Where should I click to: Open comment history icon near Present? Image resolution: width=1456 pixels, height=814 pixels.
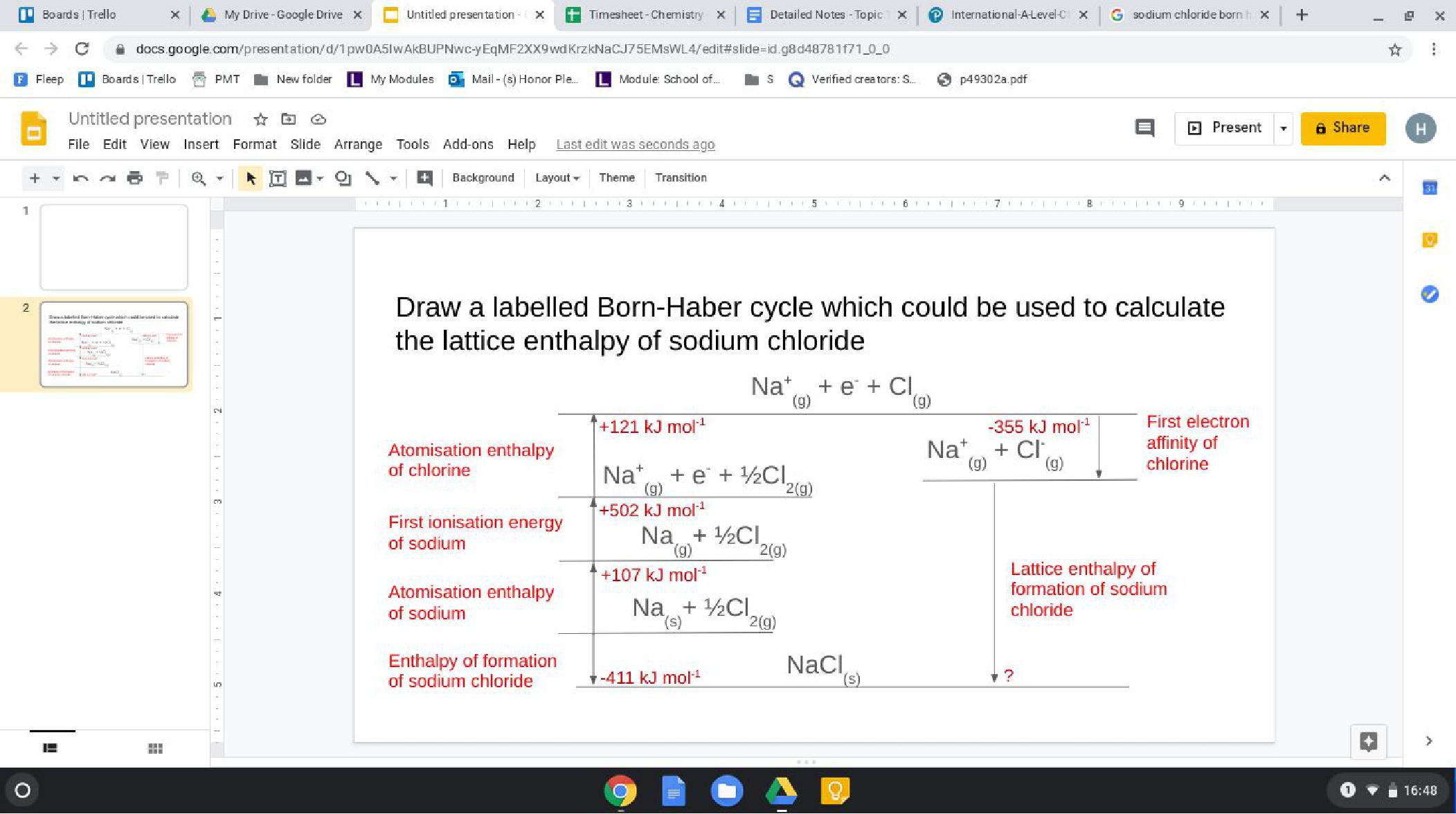coord(1144,127)
